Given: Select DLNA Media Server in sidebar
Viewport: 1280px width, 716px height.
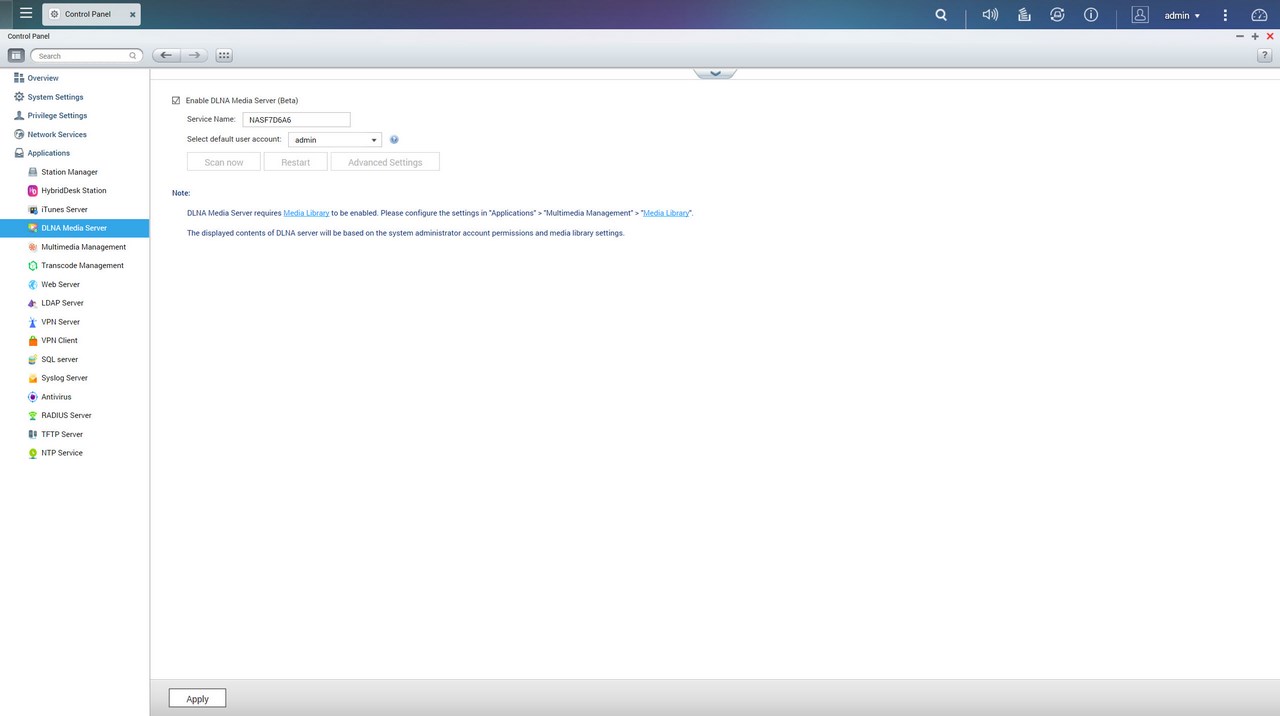Looking at the screenshot, I should [74, 228].
